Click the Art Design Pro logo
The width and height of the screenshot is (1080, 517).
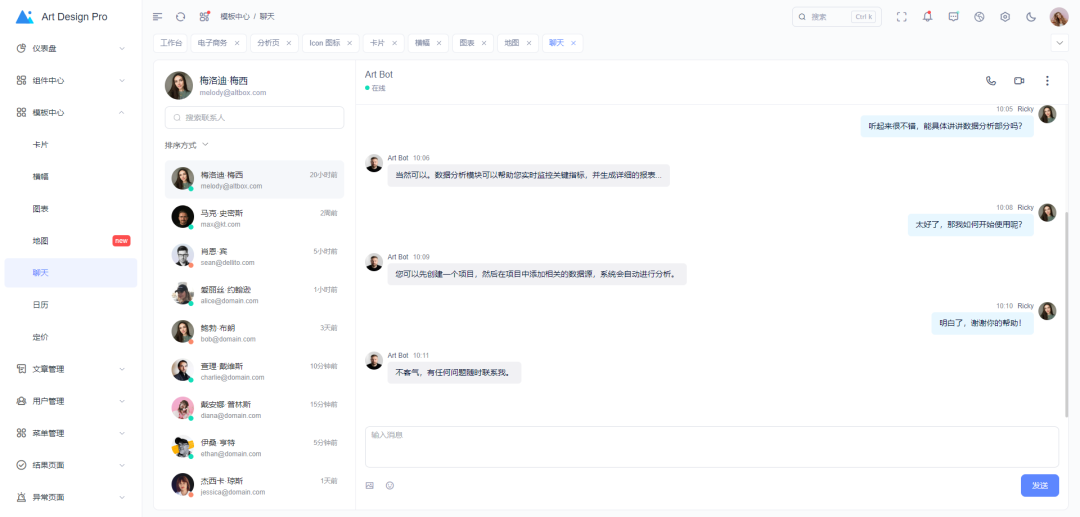click(24, 17)
